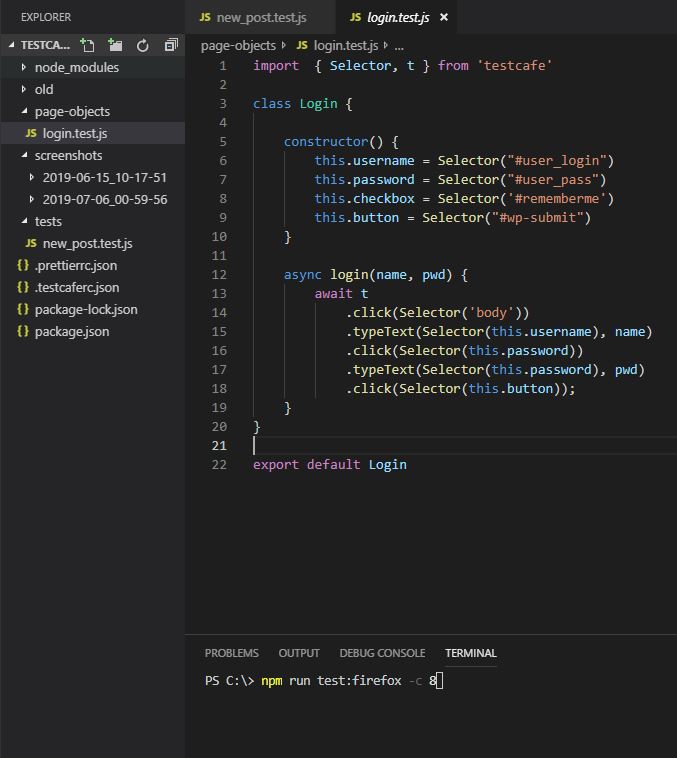
Task: Collapse all folders in Explorer
Action: 171,45
